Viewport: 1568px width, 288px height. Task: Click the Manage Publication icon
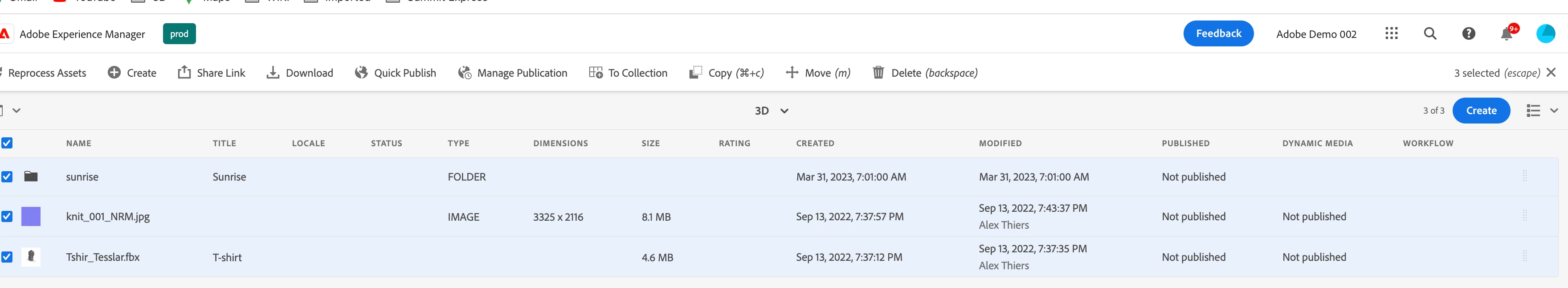465,73
